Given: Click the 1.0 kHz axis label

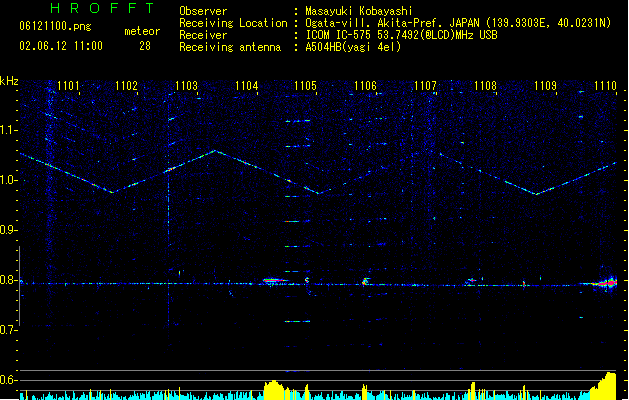Looking at the screenshot, I should tap(9, 180).
